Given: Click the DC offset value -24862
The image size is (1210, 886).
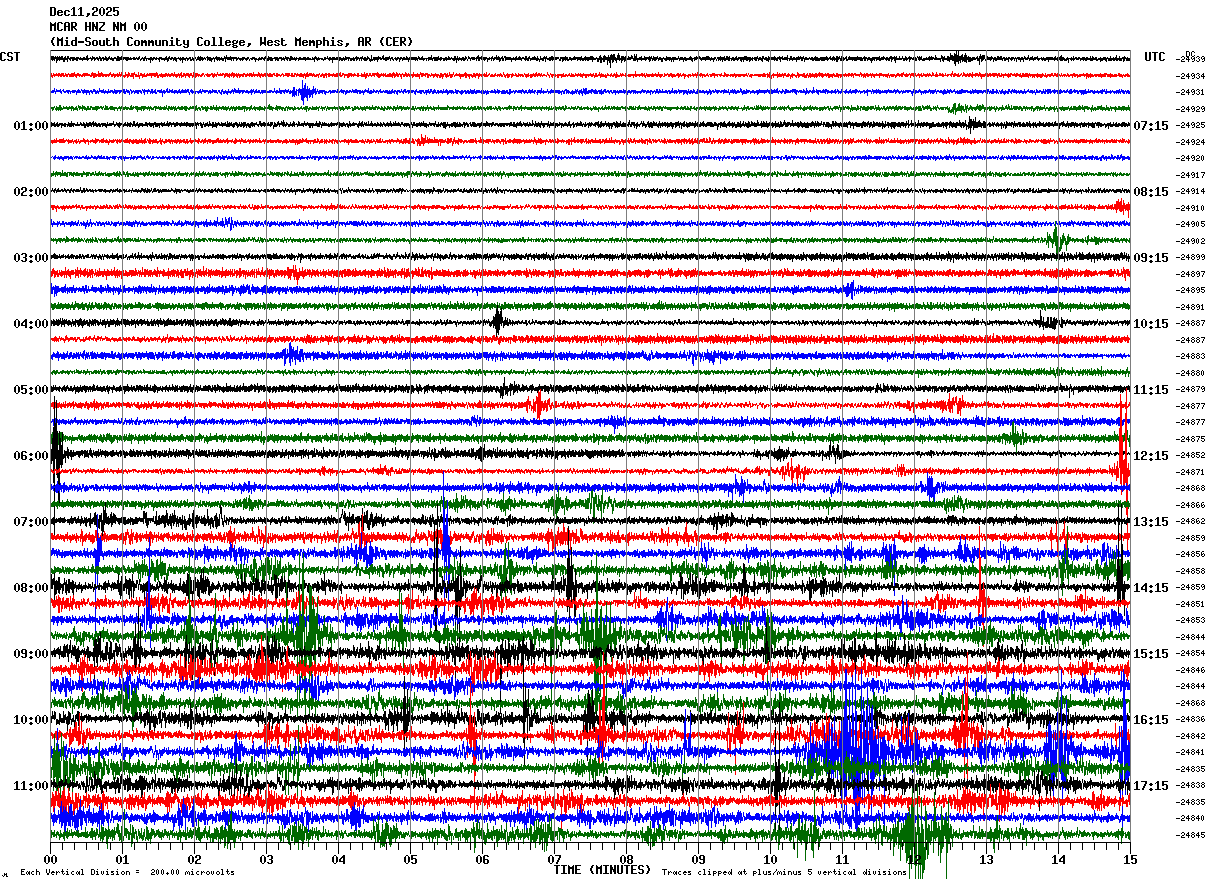Looking at the screenshot, I should pyautogui.click(x=1191, y=521).
